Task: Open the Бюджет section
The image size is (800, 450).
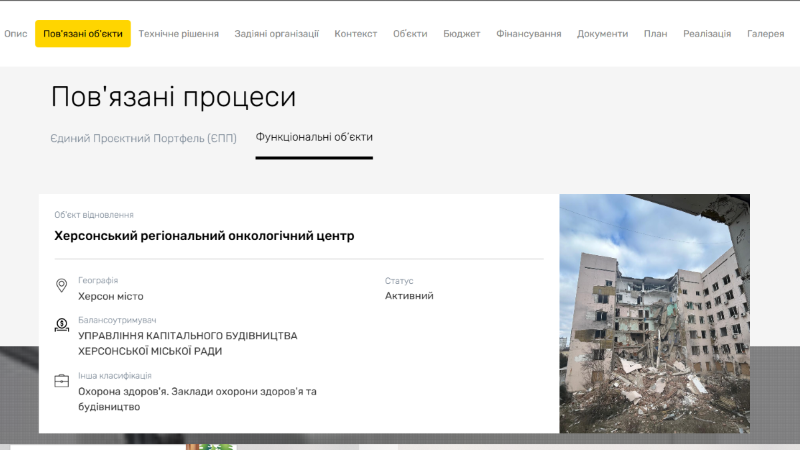Action: pyautogui.click(x=462, y=34)
